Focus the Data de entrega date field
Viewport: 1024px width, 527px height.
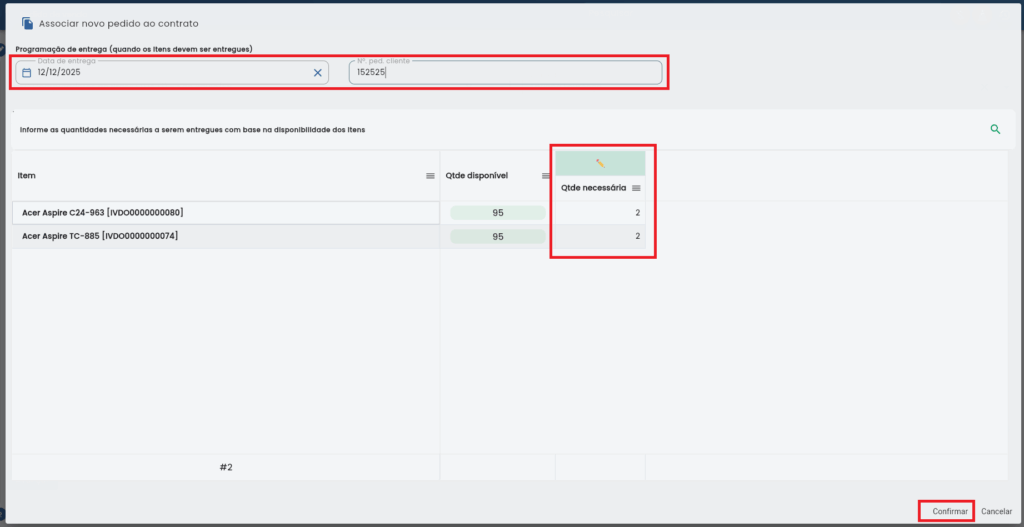tap(170, 73)
